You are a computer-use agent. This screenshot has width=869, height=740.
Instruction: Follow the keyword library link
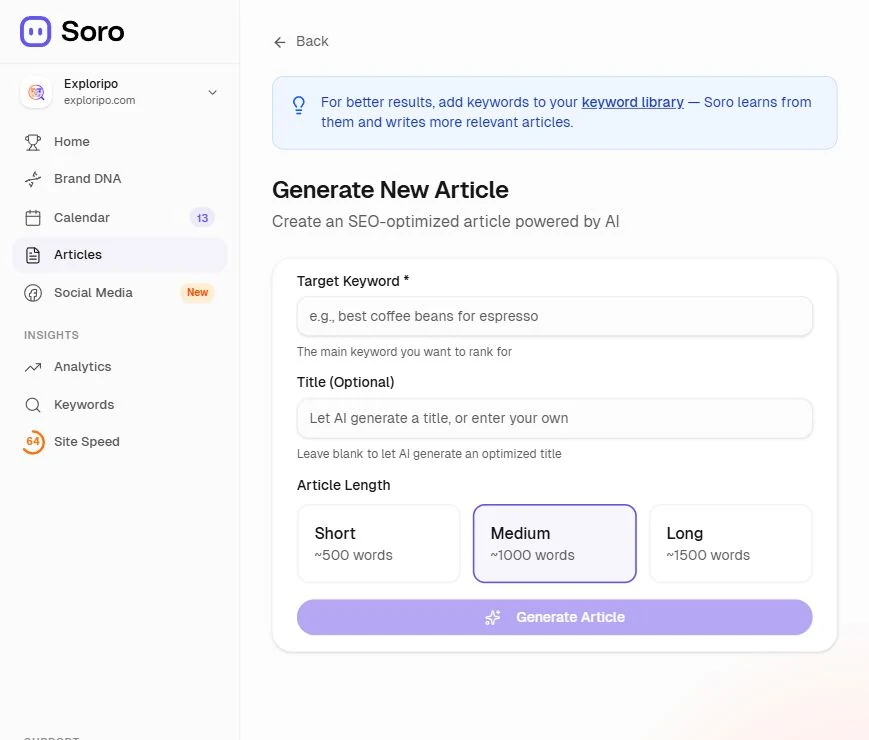(x=632, y=102)
